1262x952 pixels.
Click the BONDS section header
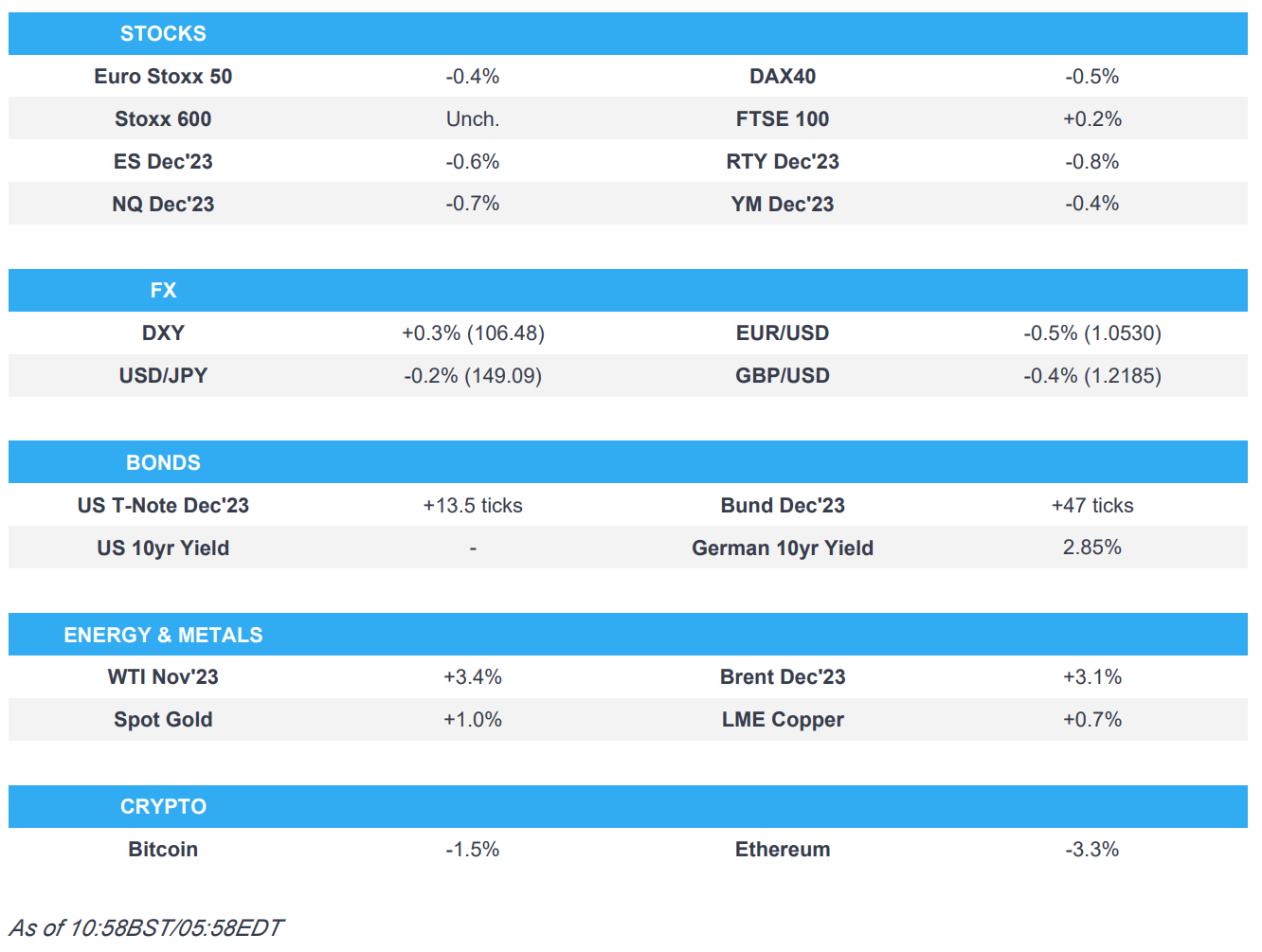(x=163, y=463)
